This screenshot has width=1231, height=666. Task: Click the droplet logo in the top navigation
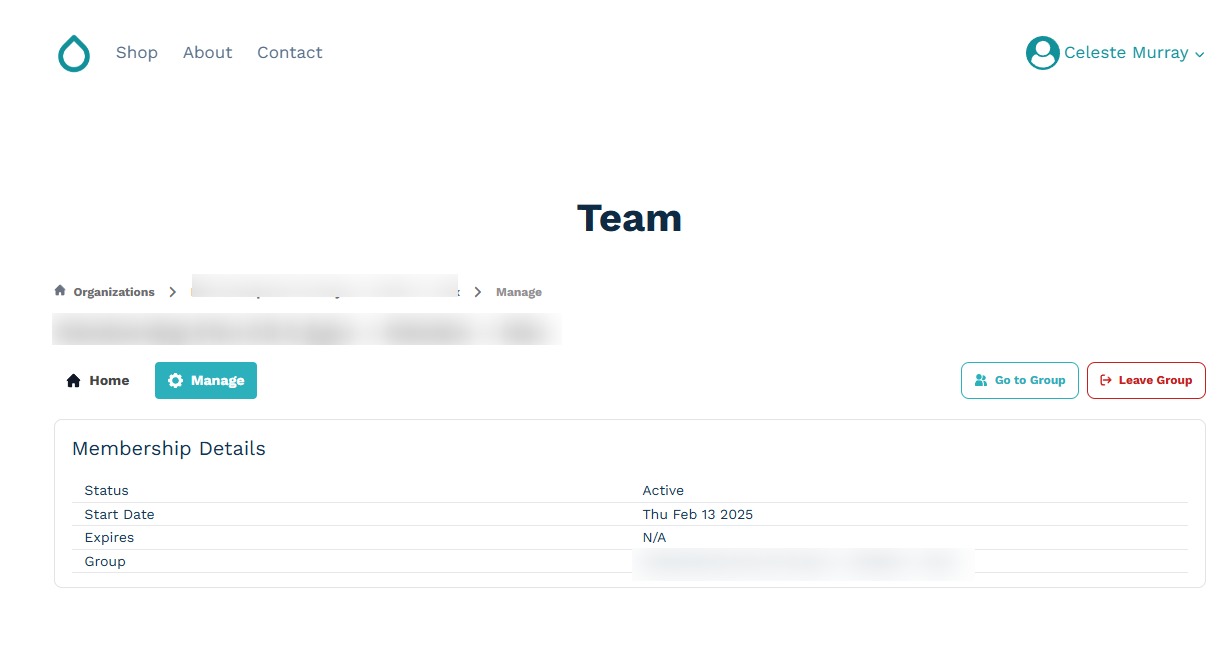(x=74, y=54)
